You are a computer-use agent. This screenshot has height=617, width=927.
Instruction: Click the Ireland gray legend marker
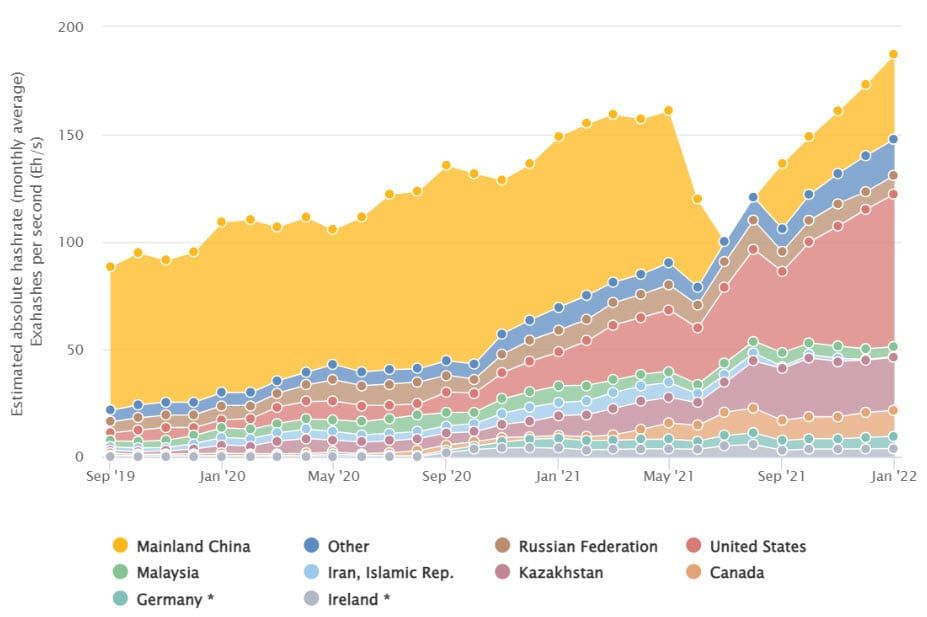pyautogui.click(x=311, y=599)
